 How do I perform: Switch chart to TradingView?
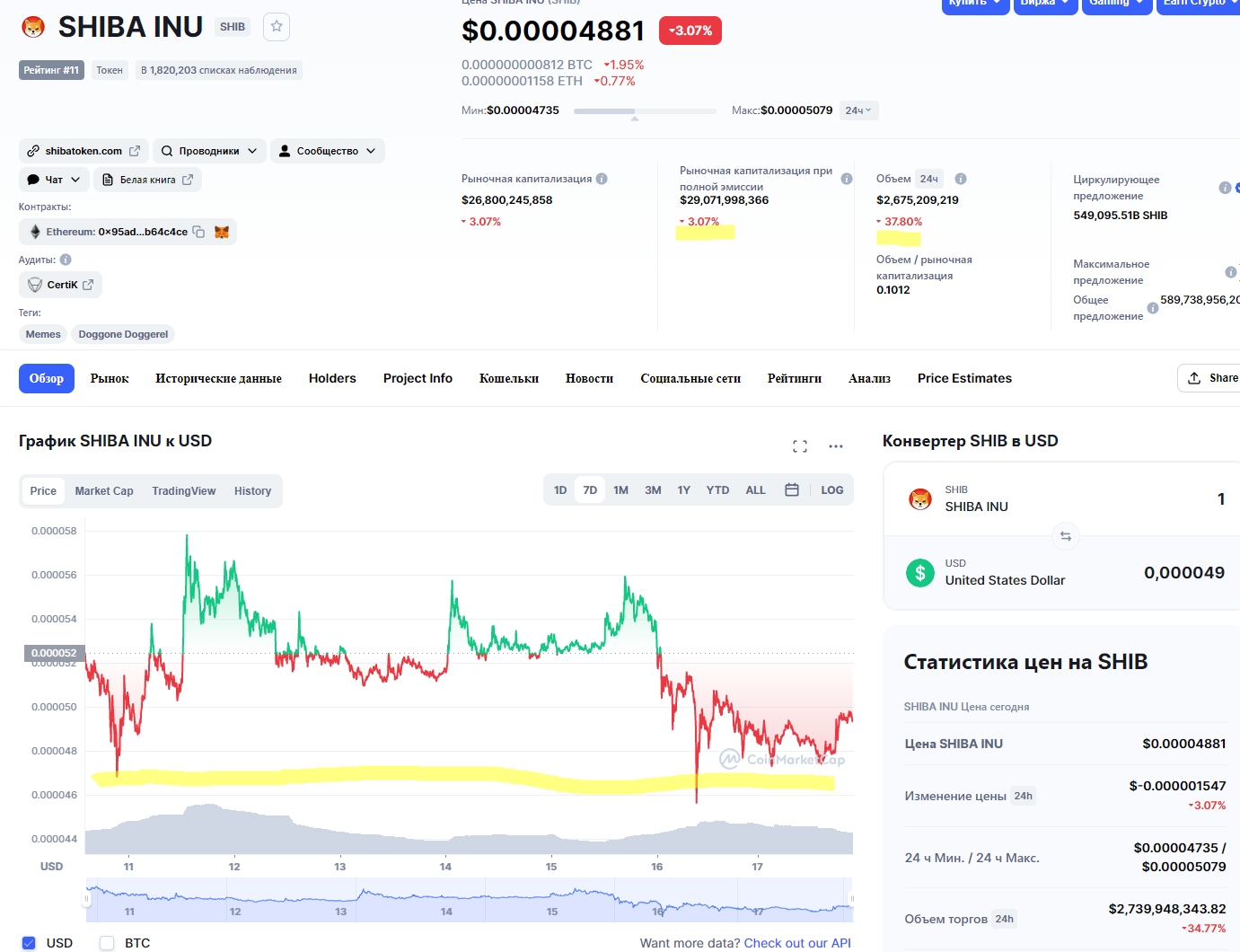tap(184, 491)
